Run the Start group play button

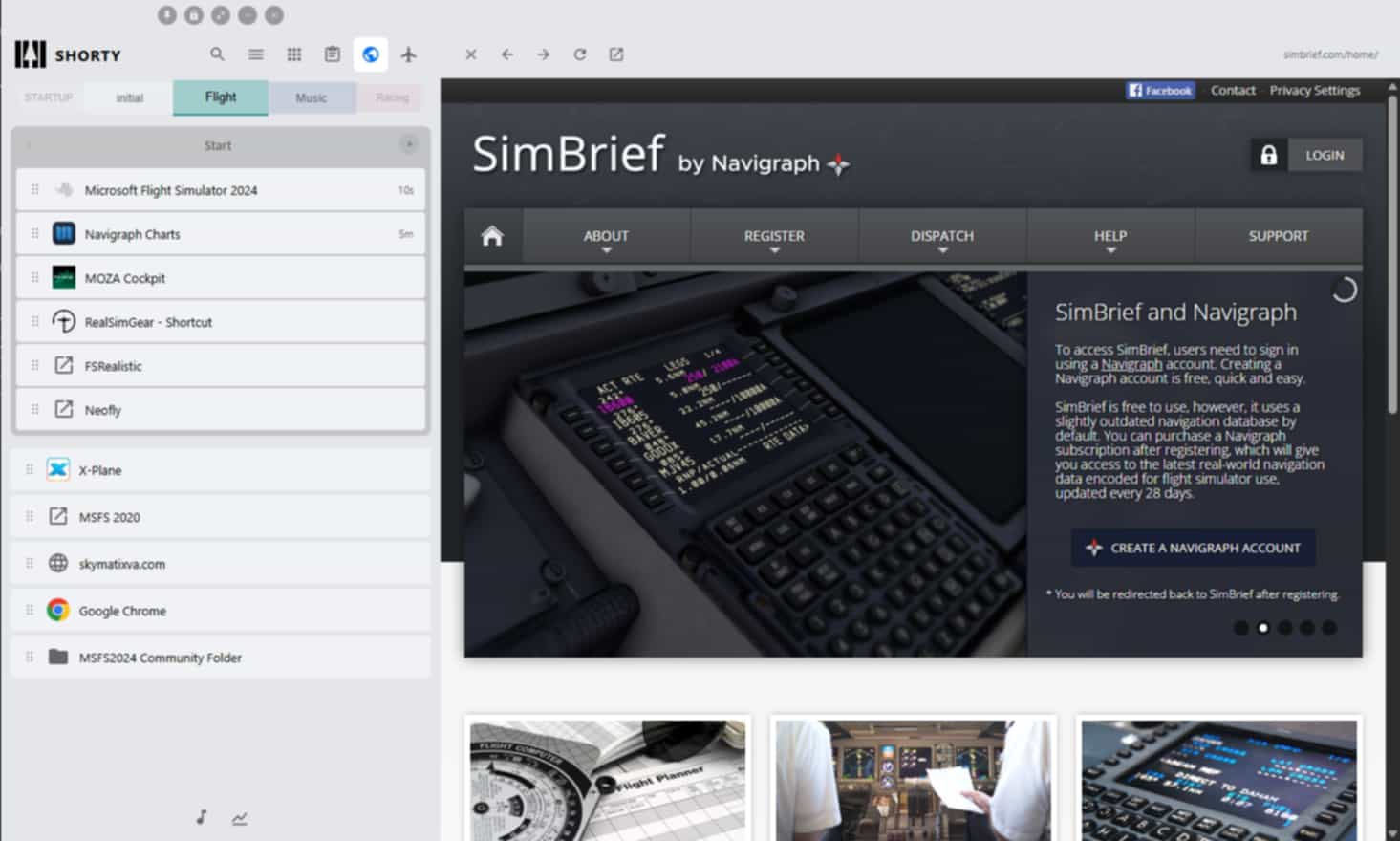coord(409,144)
